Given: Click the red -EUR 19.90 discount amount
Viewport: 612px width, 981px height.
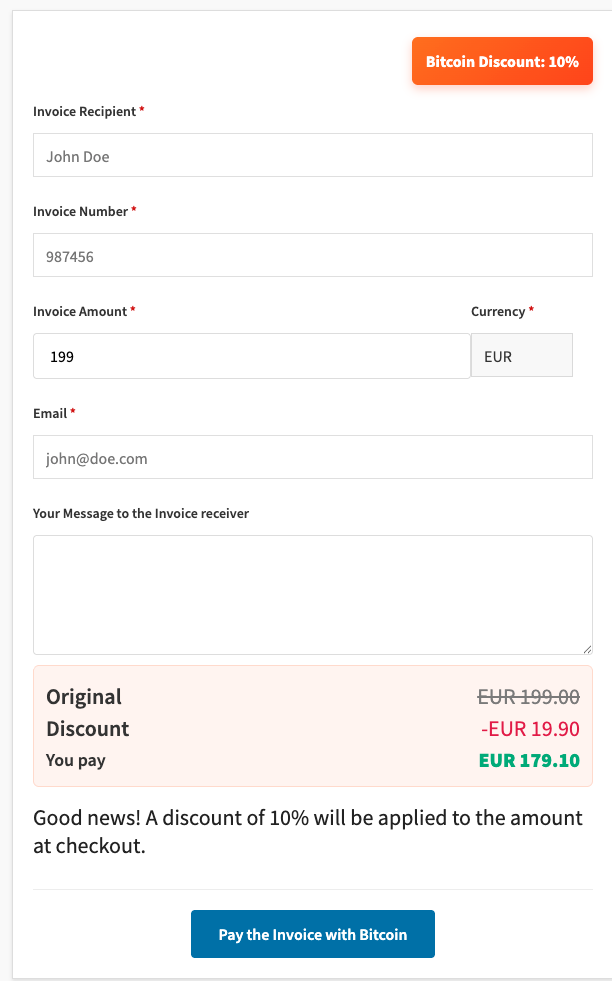Looking at the screenshot, I should (530, 729).
